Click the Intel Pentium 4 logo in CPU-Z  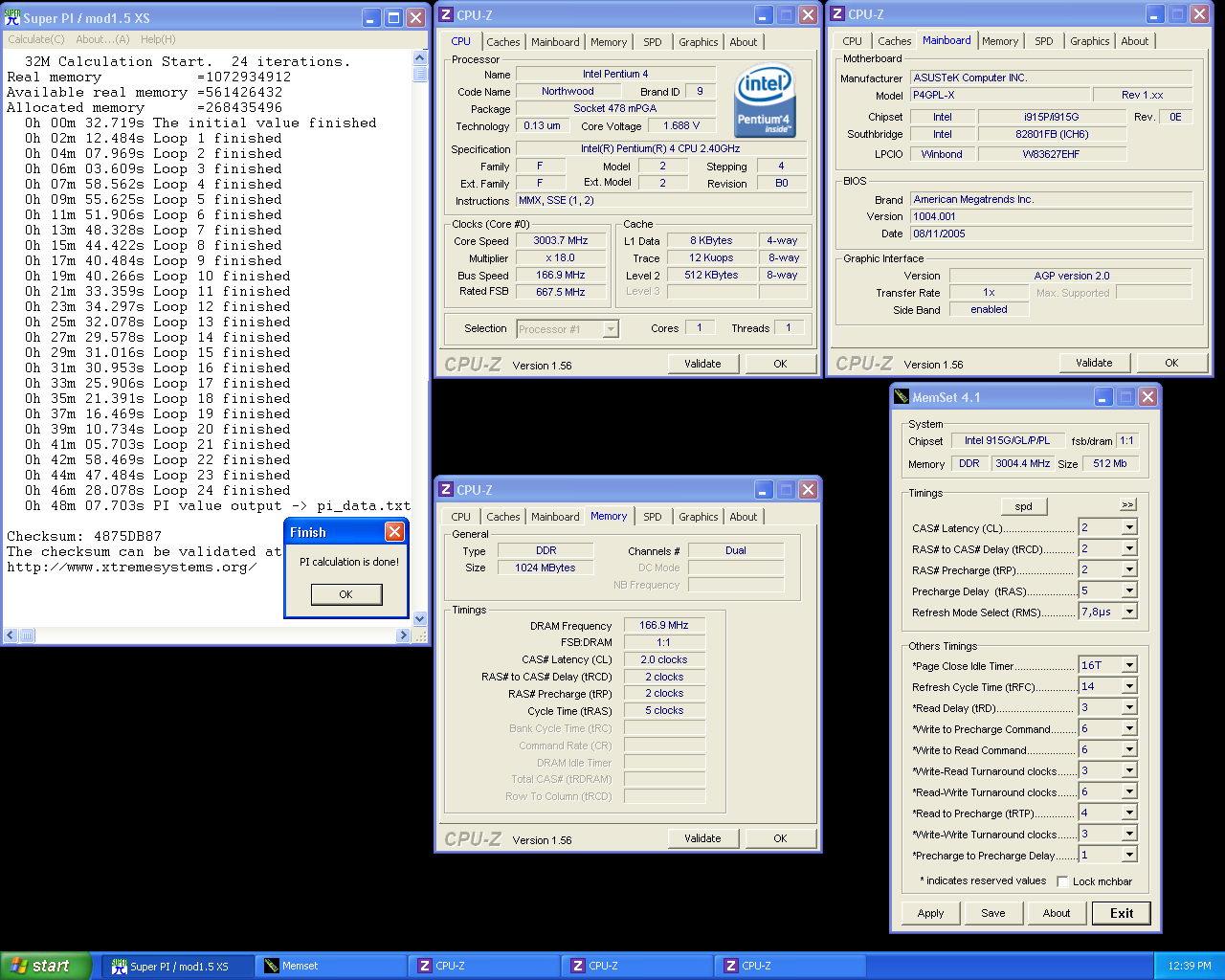click(x=765, y=101)
